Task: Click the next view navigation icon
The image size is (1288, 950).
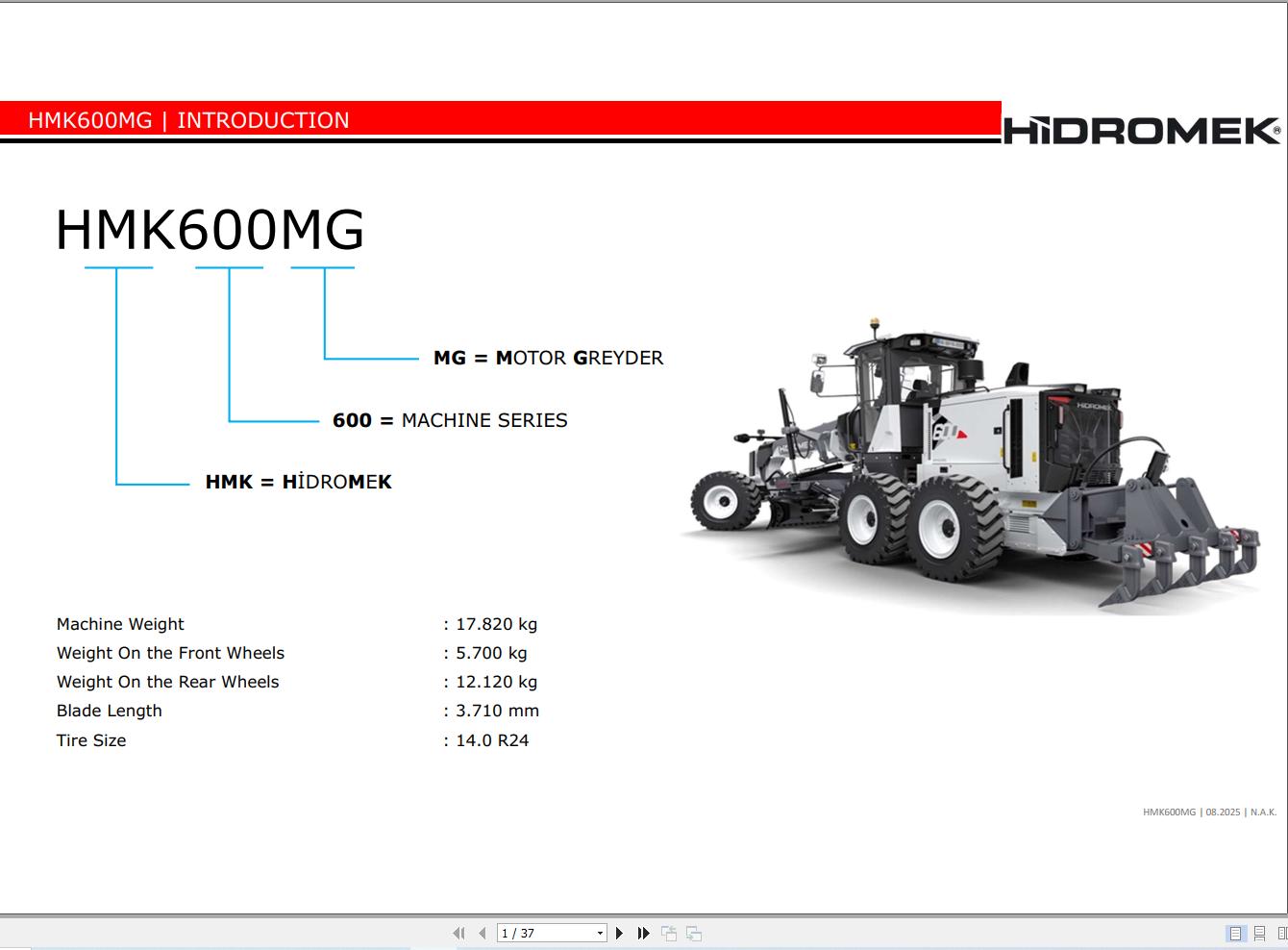Action: (694, 933)
